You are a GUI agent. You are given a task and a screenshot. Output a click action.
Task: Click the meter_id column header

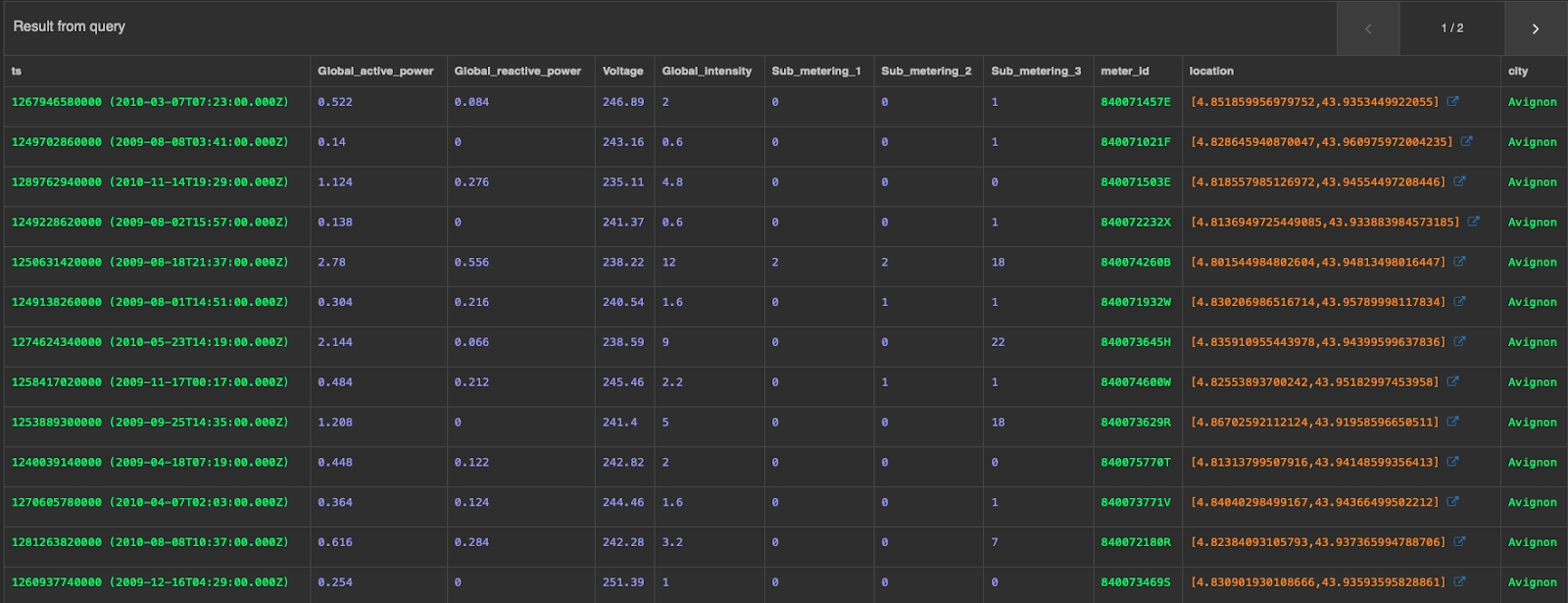coord(1124,72)
